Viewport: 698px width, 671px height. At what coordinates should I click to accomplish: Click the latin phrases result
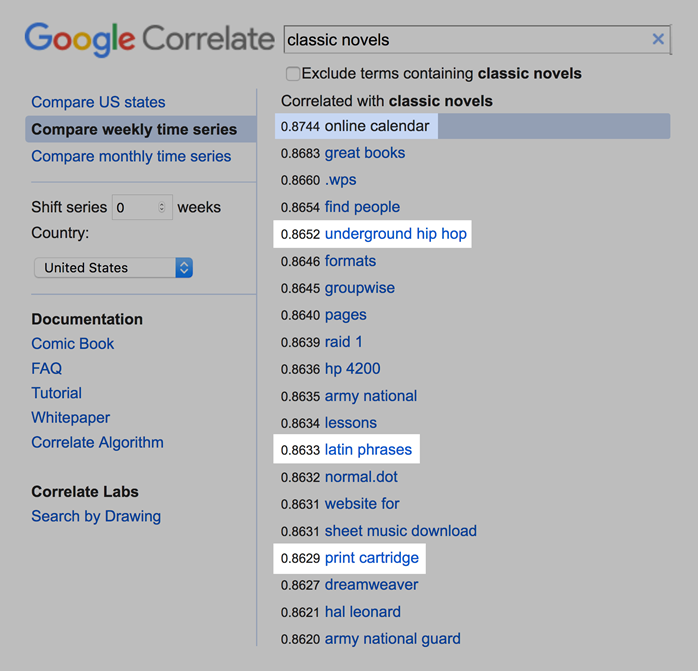[x=368, y=450]
